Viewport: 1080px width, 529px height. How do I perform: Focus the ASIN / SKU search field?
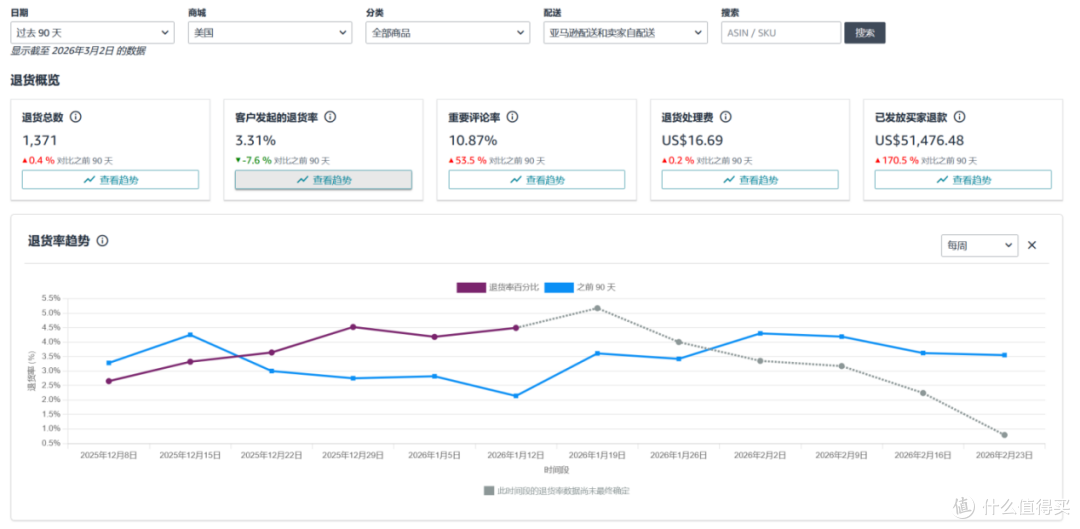(x=781, y=32)
